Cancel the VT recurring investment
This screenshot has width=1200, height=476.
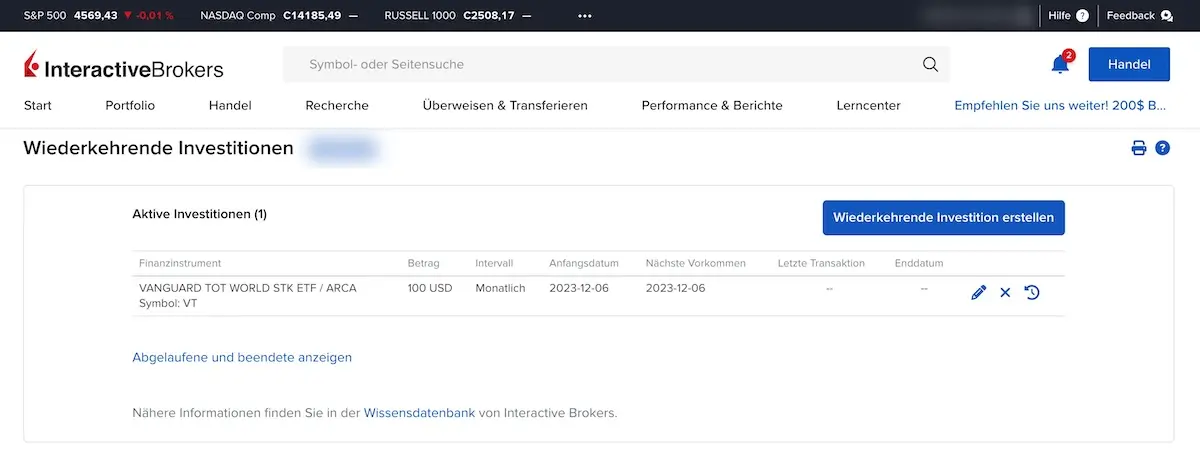pos(1005,293)
